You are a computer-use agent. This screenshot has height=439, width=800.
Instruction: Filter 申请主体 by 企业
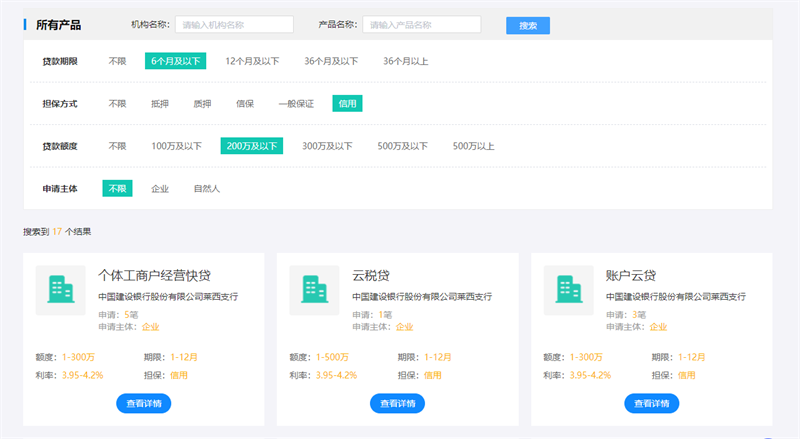tap(160, 188)
